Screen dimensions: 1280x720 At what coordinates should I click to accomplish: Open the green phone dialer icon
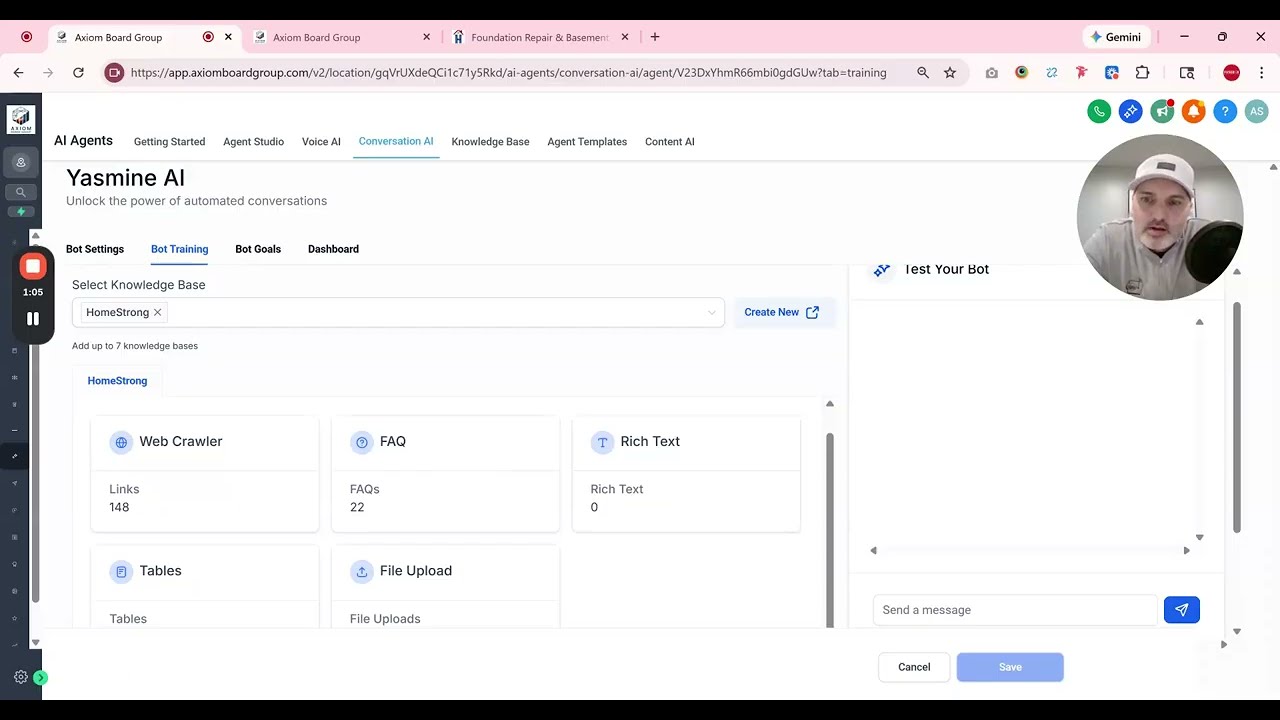tap(1099, 112)
